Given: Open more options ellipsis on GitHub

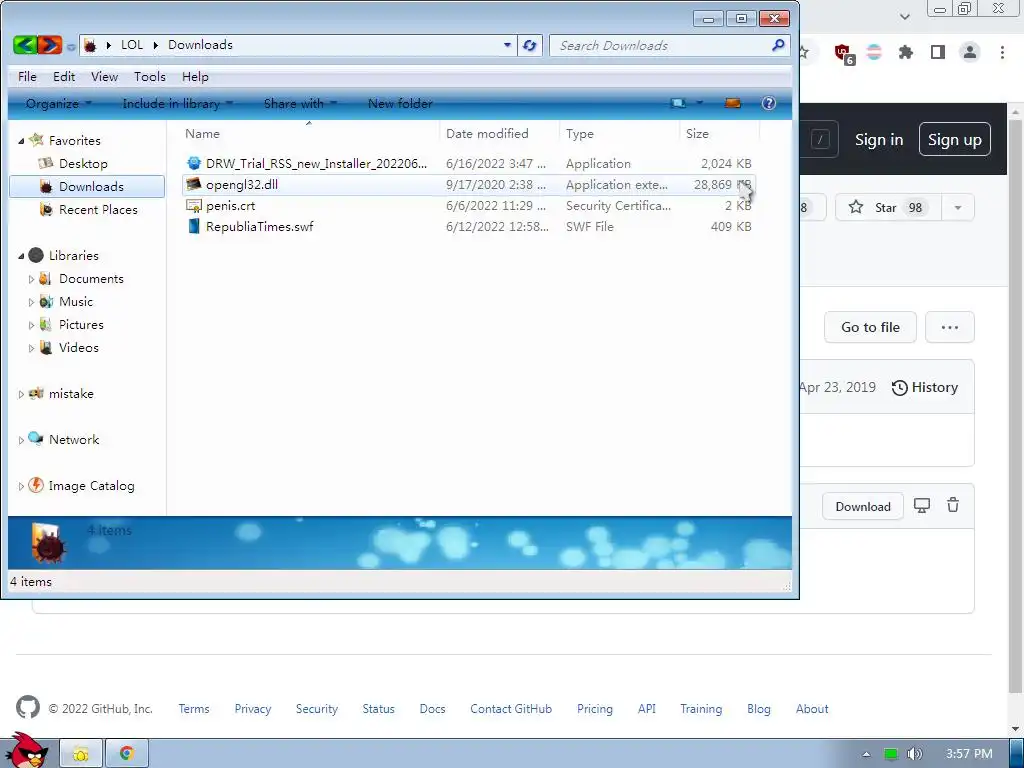Looking at the screenshot, I should (950, 327).
